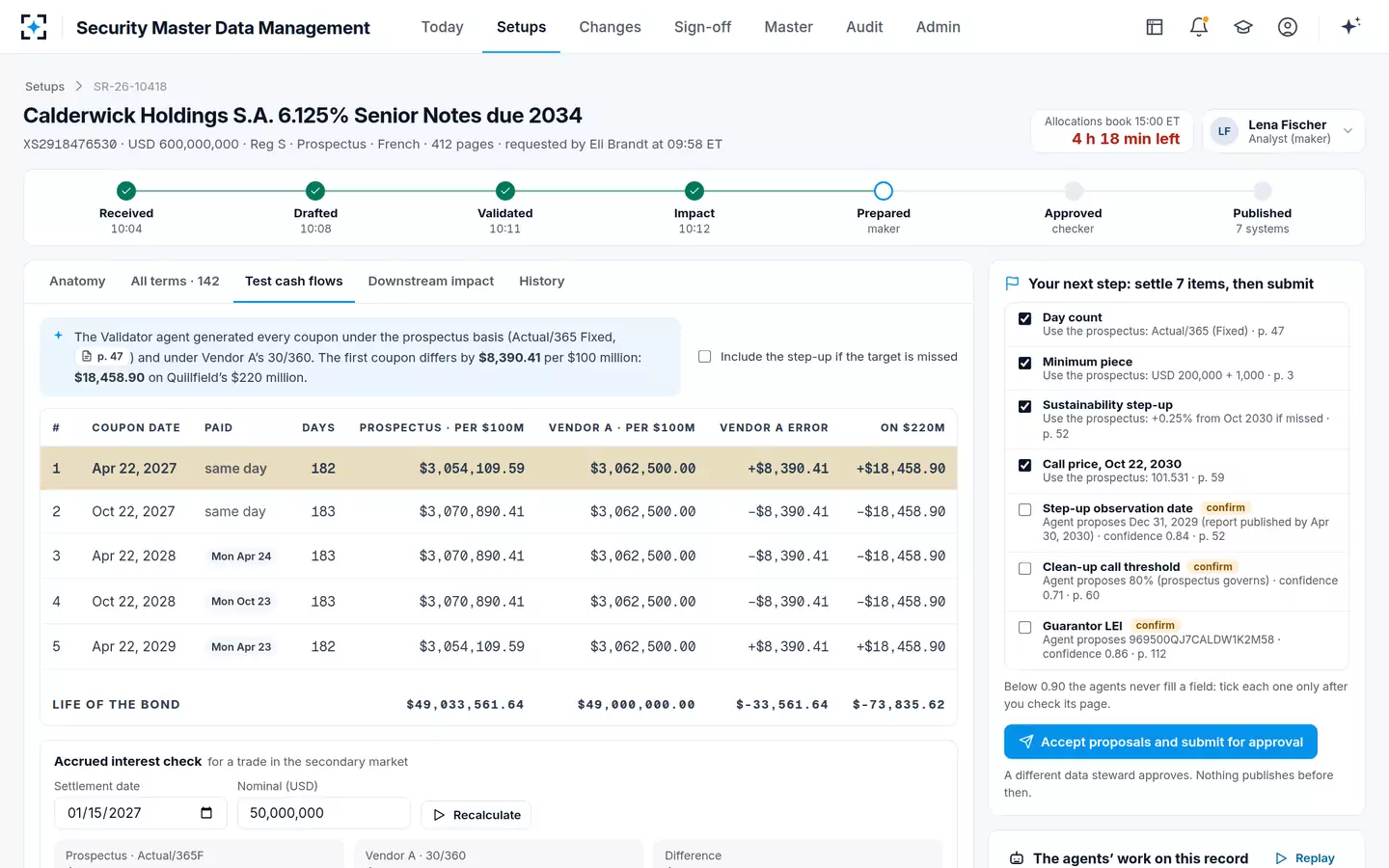This screenshot has width=1389, height=868.
Task: Go to the Changes nav item
Action: point(610,27)
